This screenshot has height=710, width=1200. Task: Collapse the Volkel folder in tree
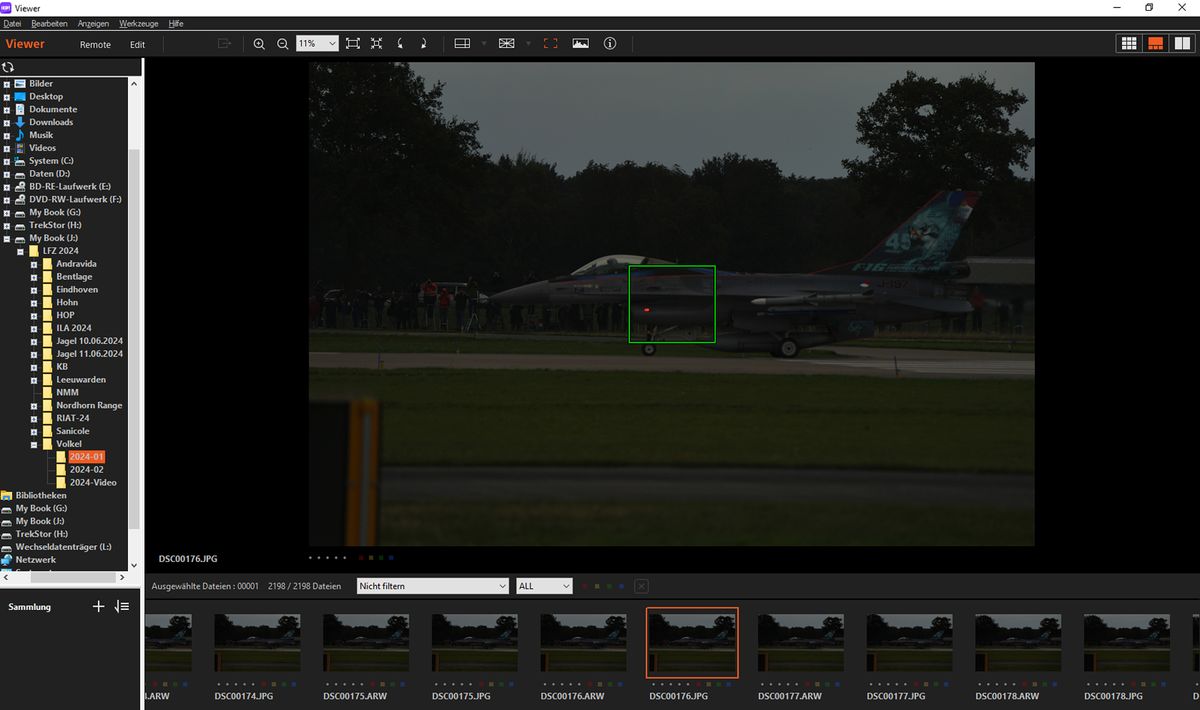(x=34, y=444)
